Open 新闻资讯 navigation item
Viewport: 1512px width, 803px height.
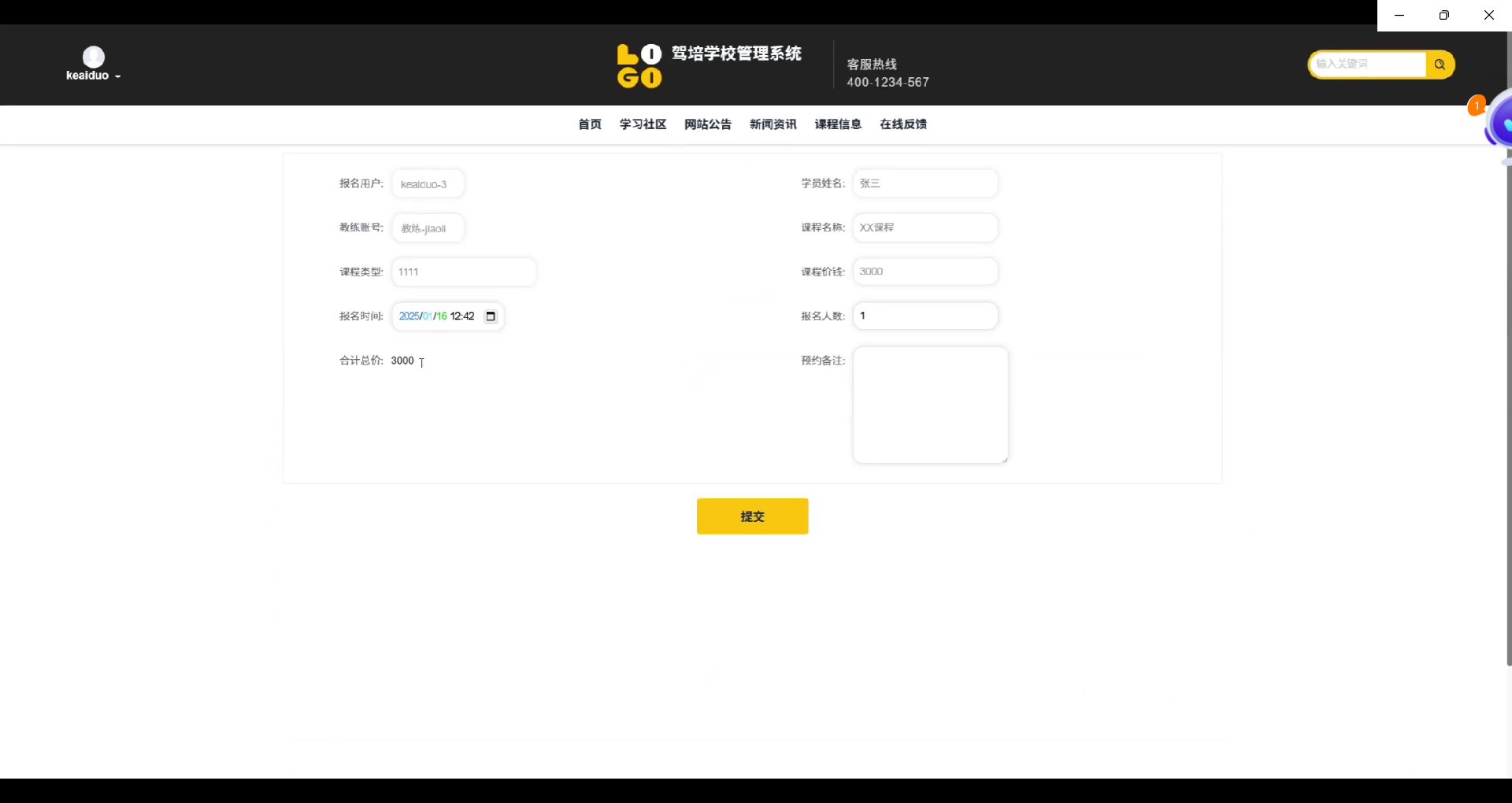tap(773, 124)
